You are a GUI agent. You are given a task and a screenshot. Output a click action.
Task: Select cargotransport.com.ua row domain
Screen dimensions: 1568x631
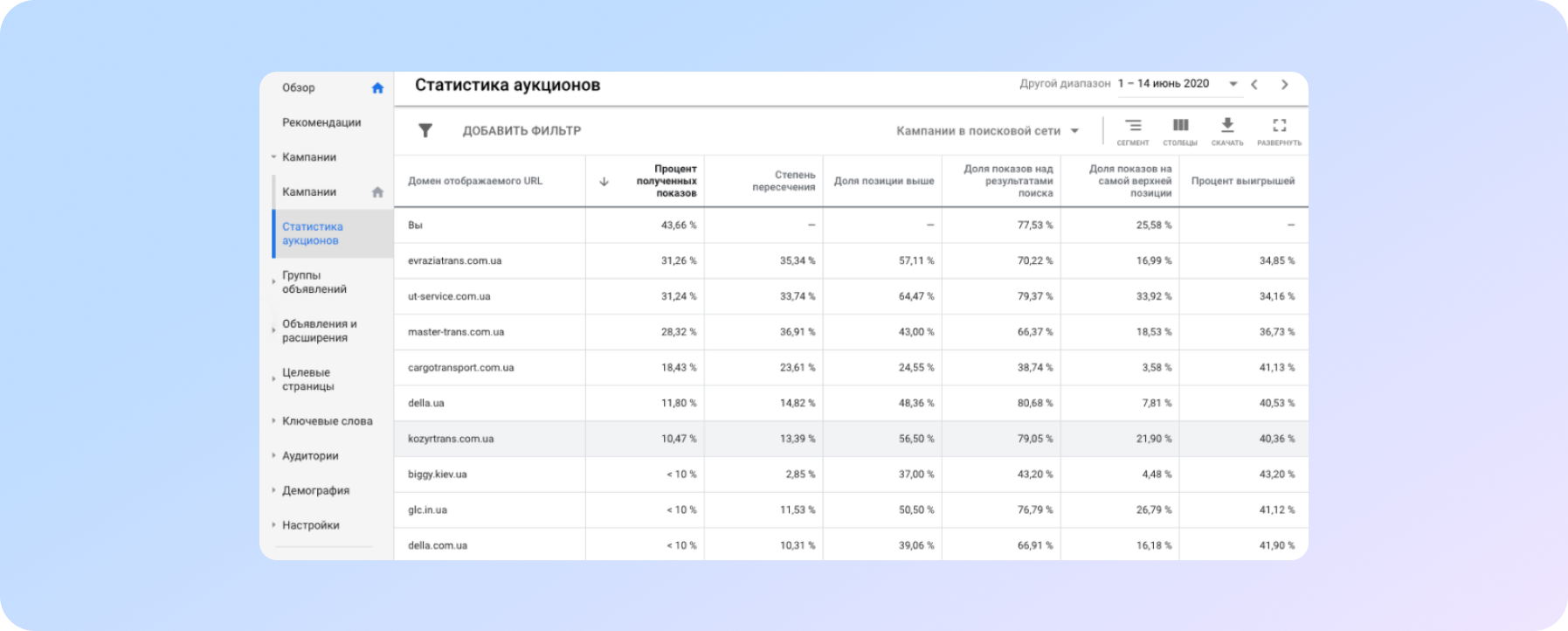coord(461,368)
